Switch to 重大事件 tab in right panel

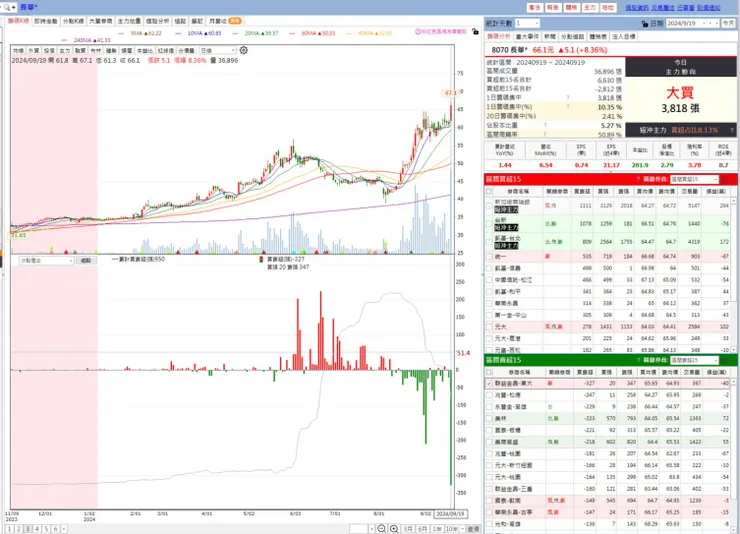point(527,36)
